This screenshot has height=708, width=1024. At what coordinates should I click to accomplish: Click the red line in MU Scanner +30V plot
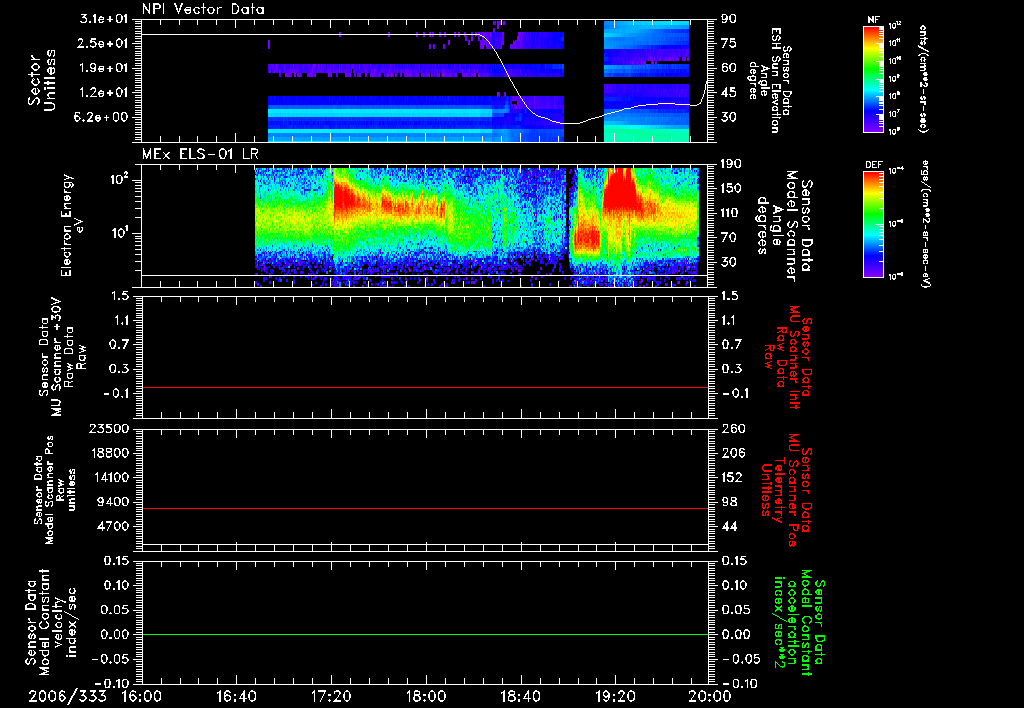pos(425,387)
